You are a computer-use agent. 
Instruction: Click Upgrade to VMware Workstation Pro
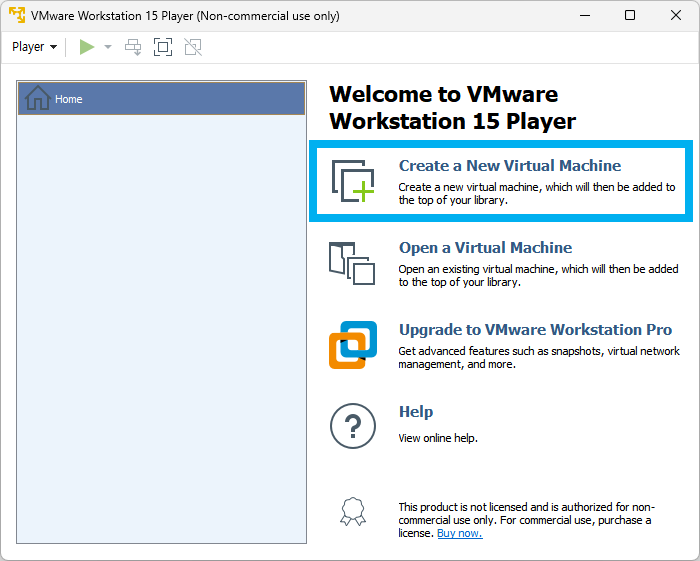[x=535, y=330]
